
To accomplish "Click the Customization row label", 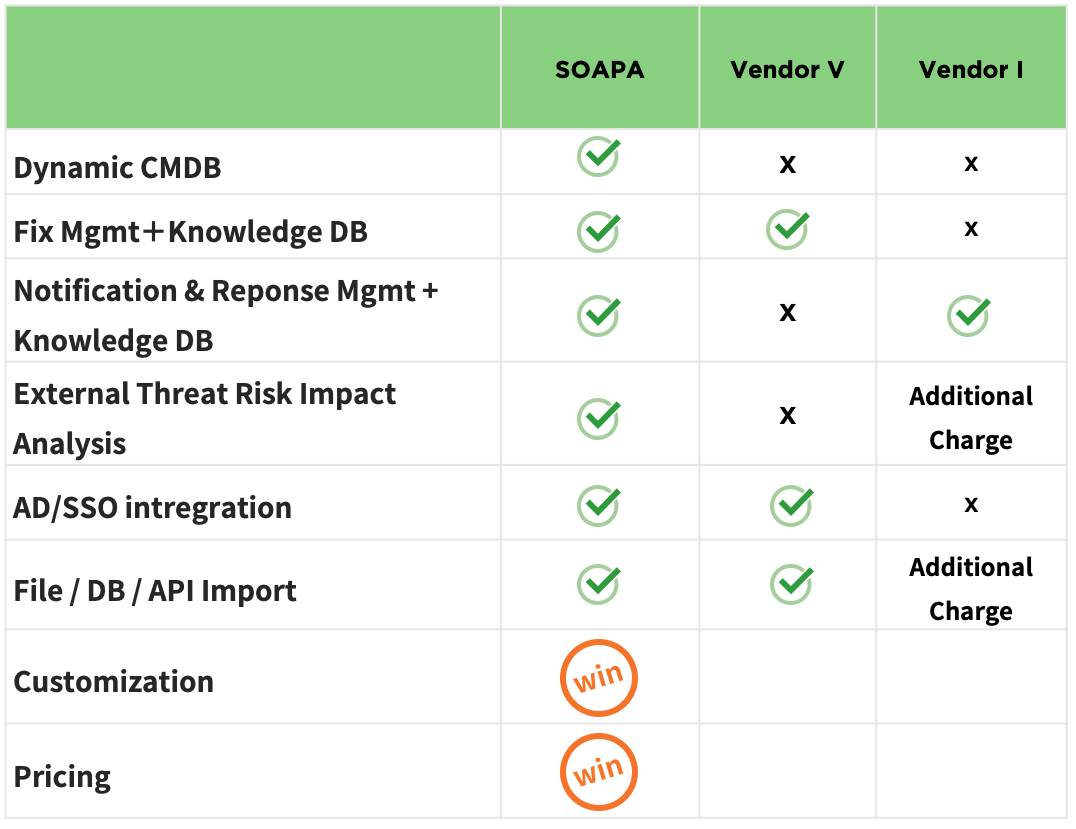I will [x=113, y=682].
